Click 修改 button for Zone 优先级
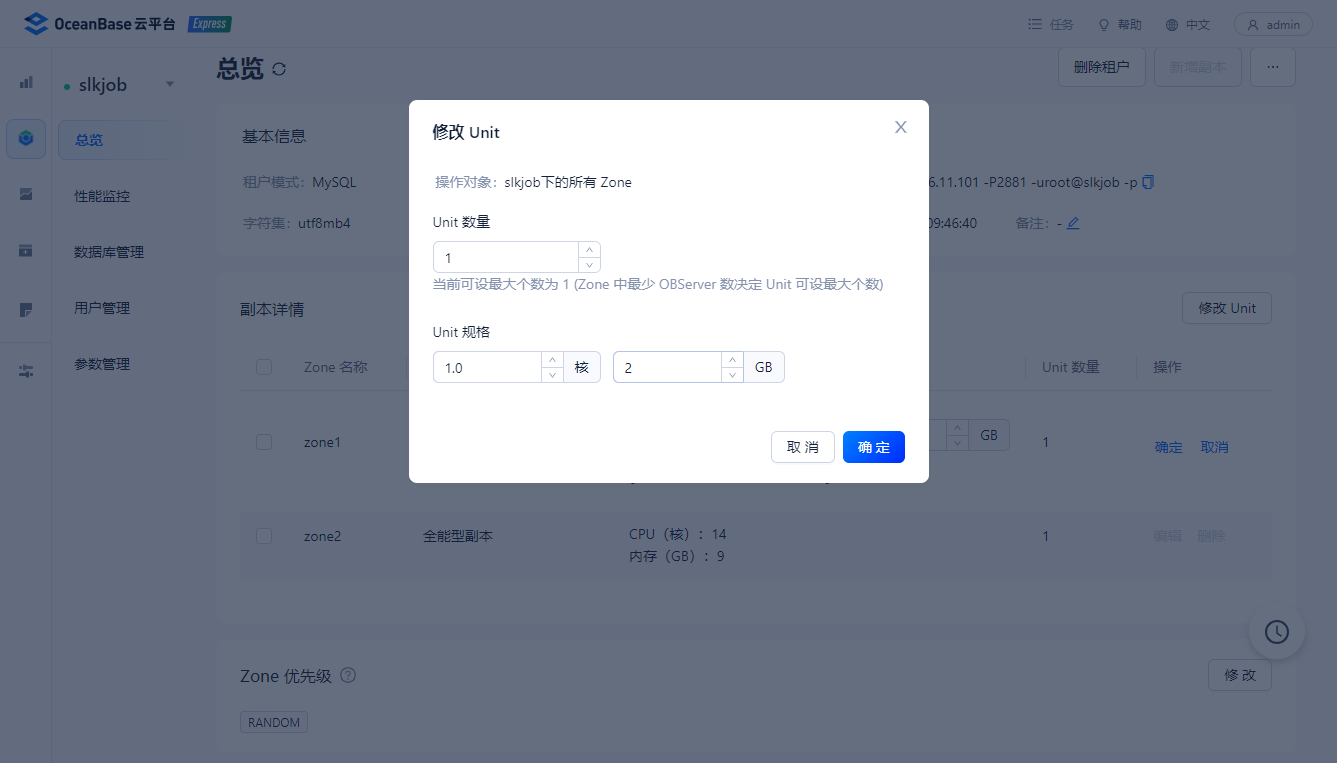Viewport: 1337px width, 763px height. (1240, 675)
